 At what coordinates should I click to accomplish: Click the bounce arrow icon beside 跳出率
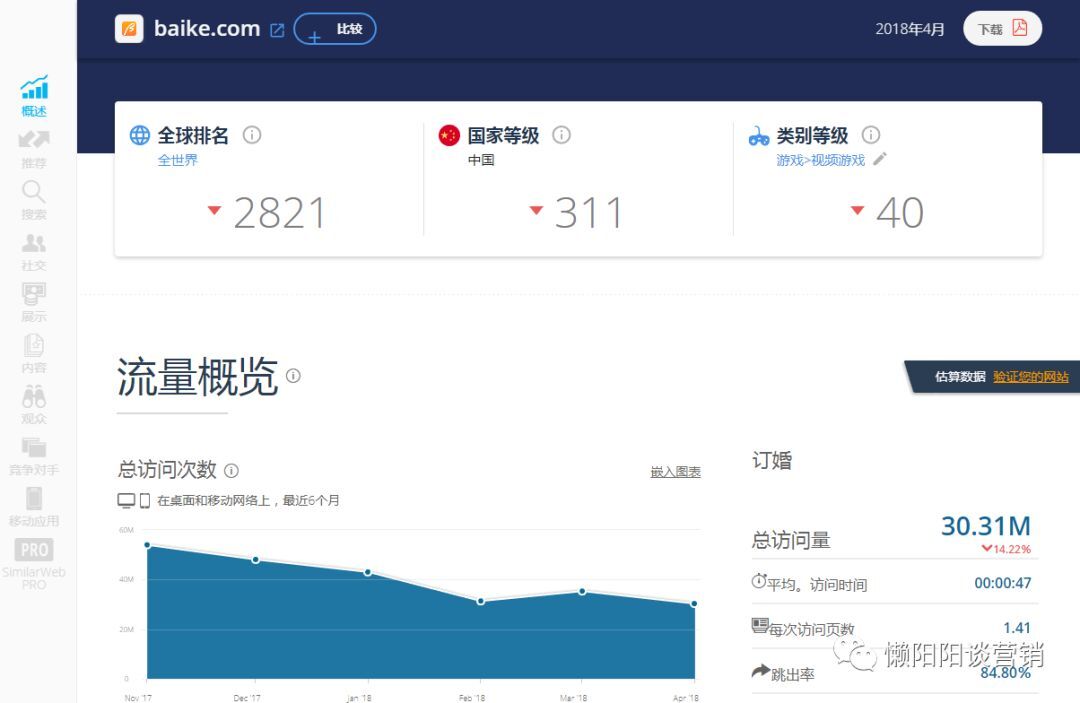coord(760,671)
